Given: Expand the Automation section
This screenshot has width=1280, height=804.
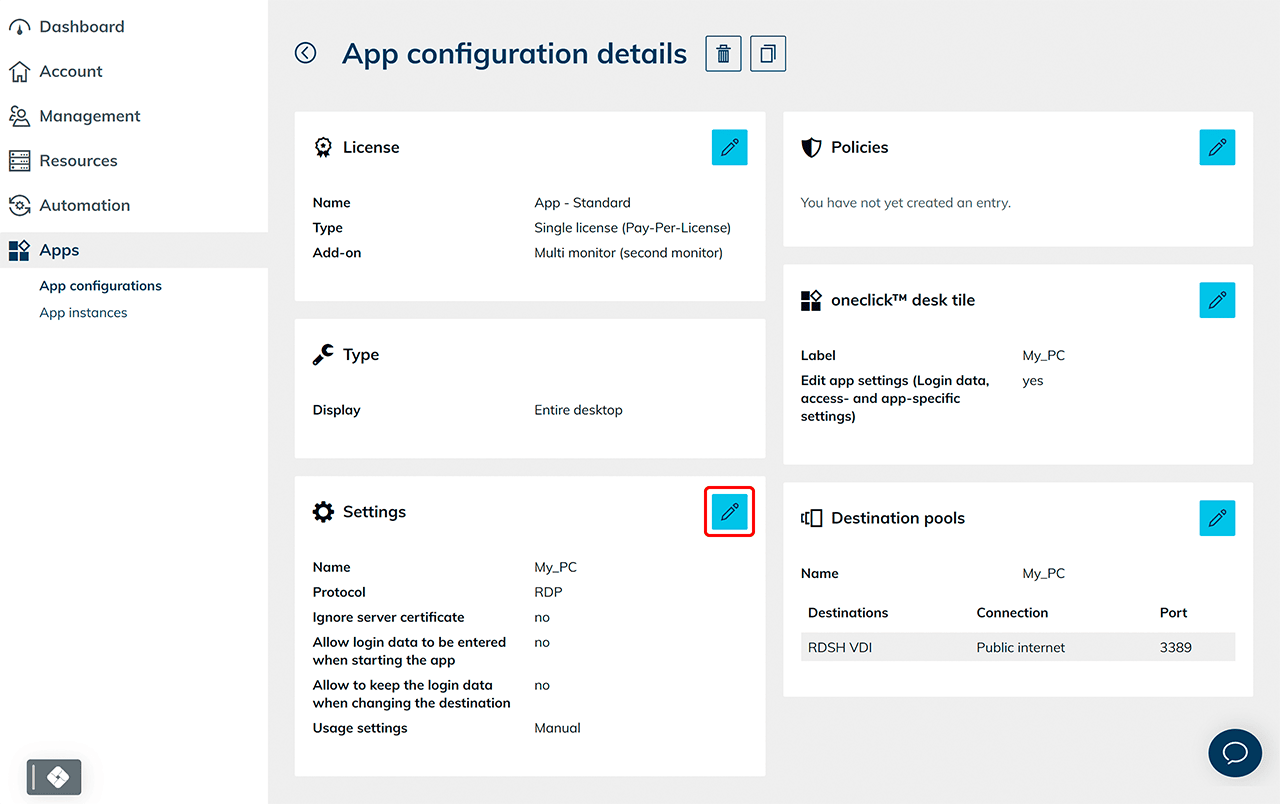Looking at the screenshot, I should [85, 205].
